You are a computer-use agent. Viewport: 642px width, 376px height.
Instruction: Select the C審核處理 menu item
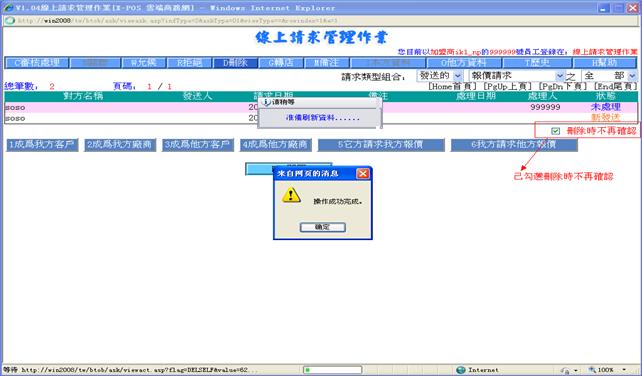click(x=37, y=63)
